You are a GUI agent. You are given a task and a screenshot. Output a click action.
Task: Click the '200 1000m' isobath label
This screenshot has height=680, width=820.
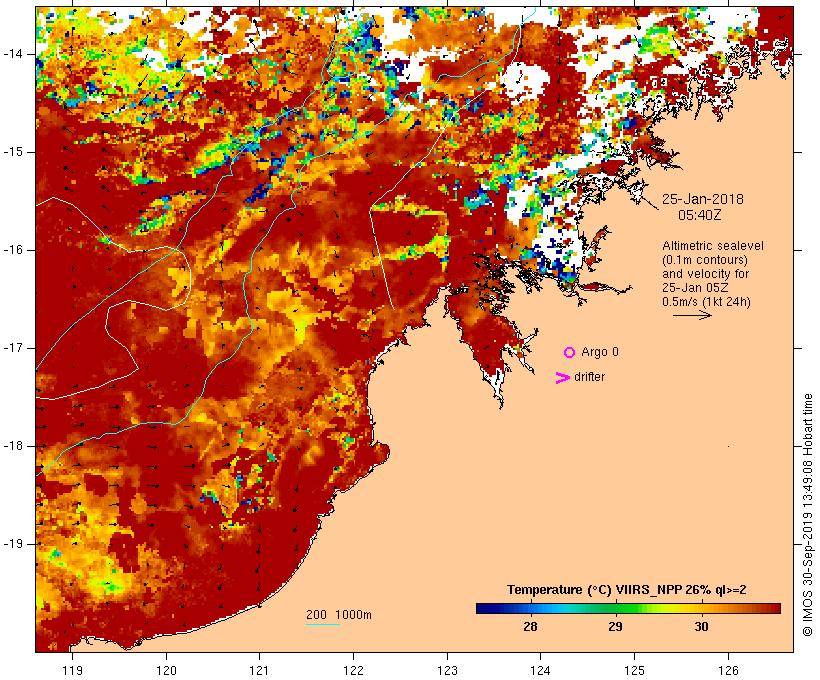click(x=339, y=615)
